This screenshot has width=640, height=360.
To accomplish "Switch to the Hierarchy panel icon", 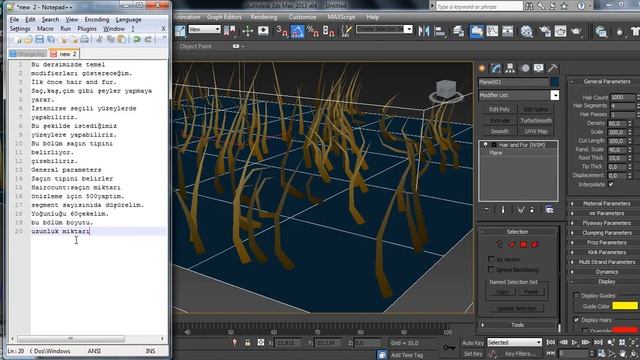I will 510,68.
